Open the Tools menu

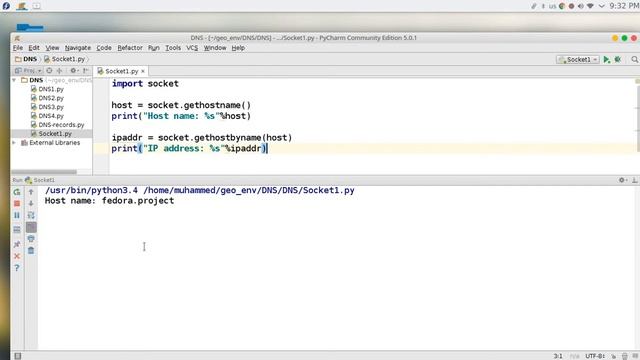tap(173, 48)
